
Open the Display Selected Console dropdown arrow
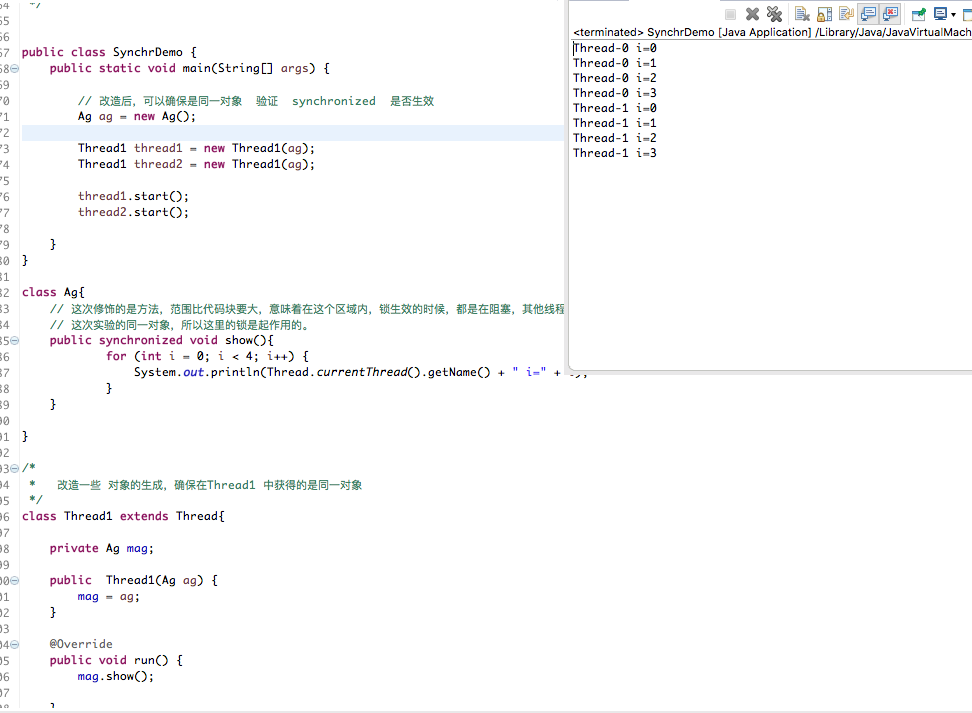953,15
